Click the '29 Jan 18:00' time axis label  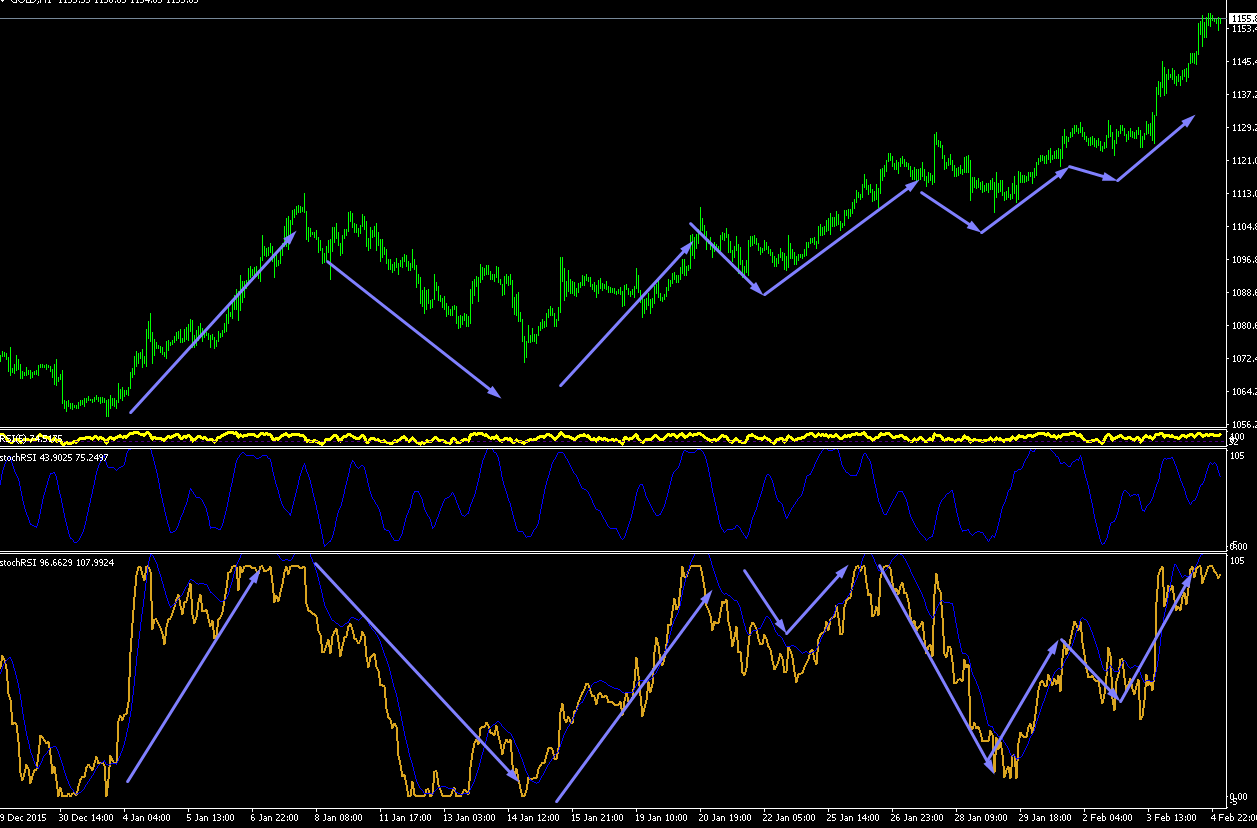pos(1045,818)
